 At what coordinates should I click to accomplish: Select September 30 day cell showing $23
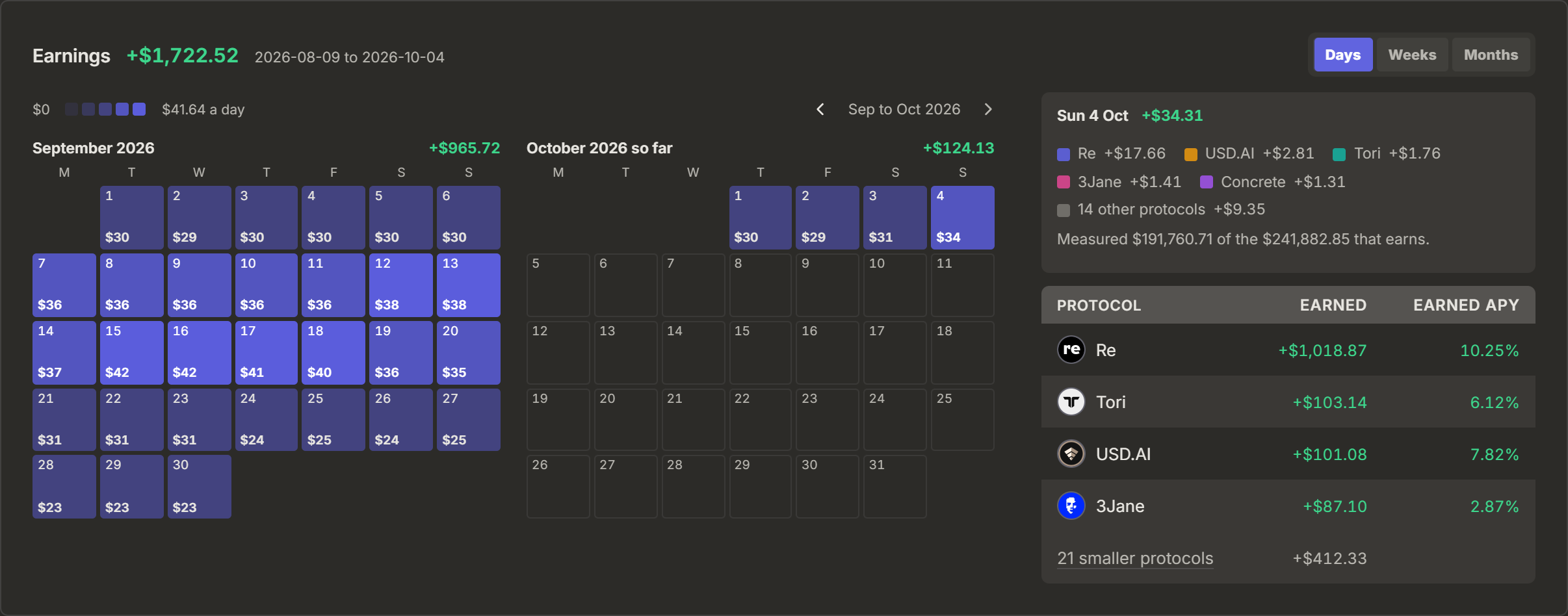[x=200, y=487]
